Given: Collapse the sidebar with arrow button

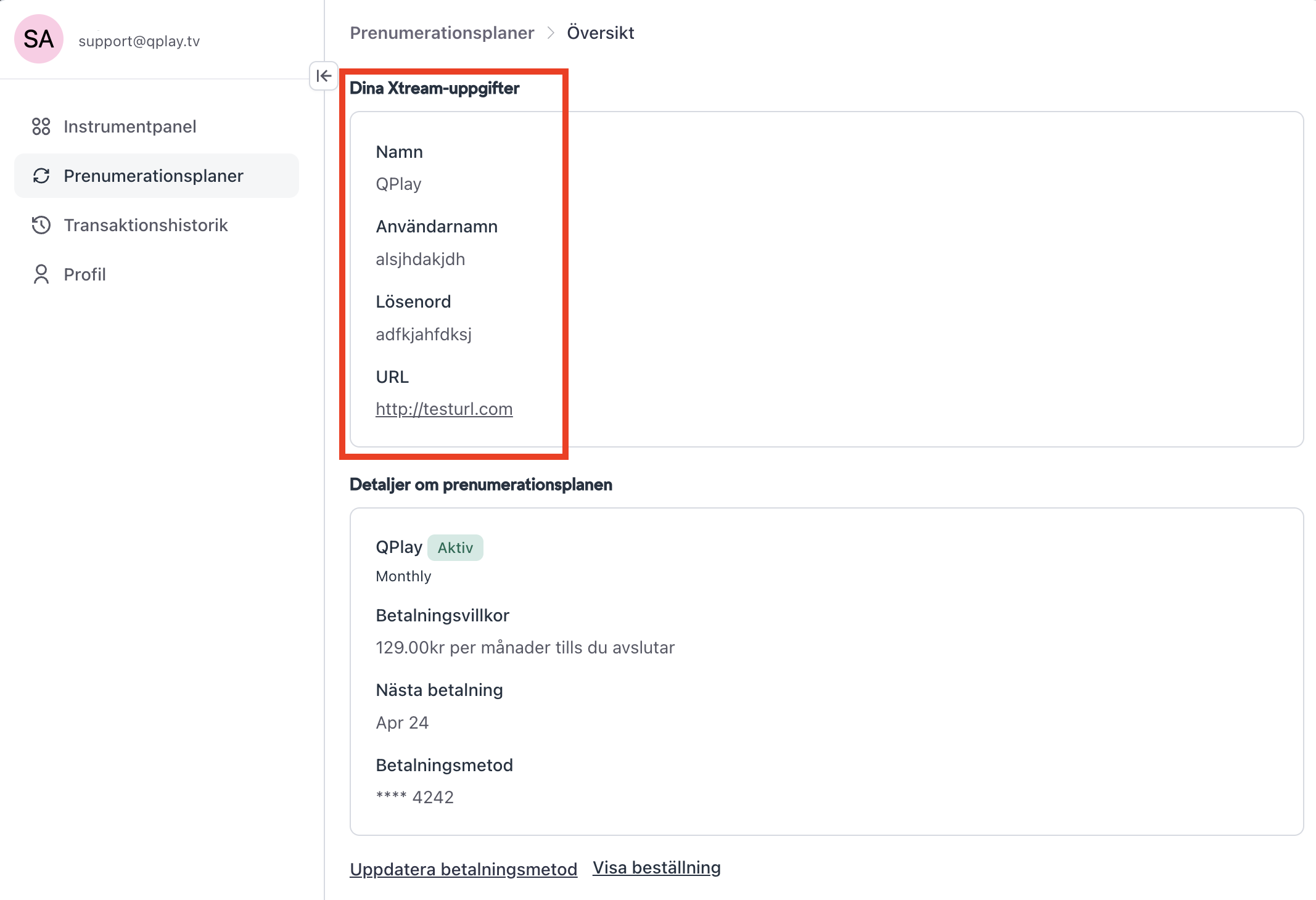Looking at the screenshot, I should (323, 76).
